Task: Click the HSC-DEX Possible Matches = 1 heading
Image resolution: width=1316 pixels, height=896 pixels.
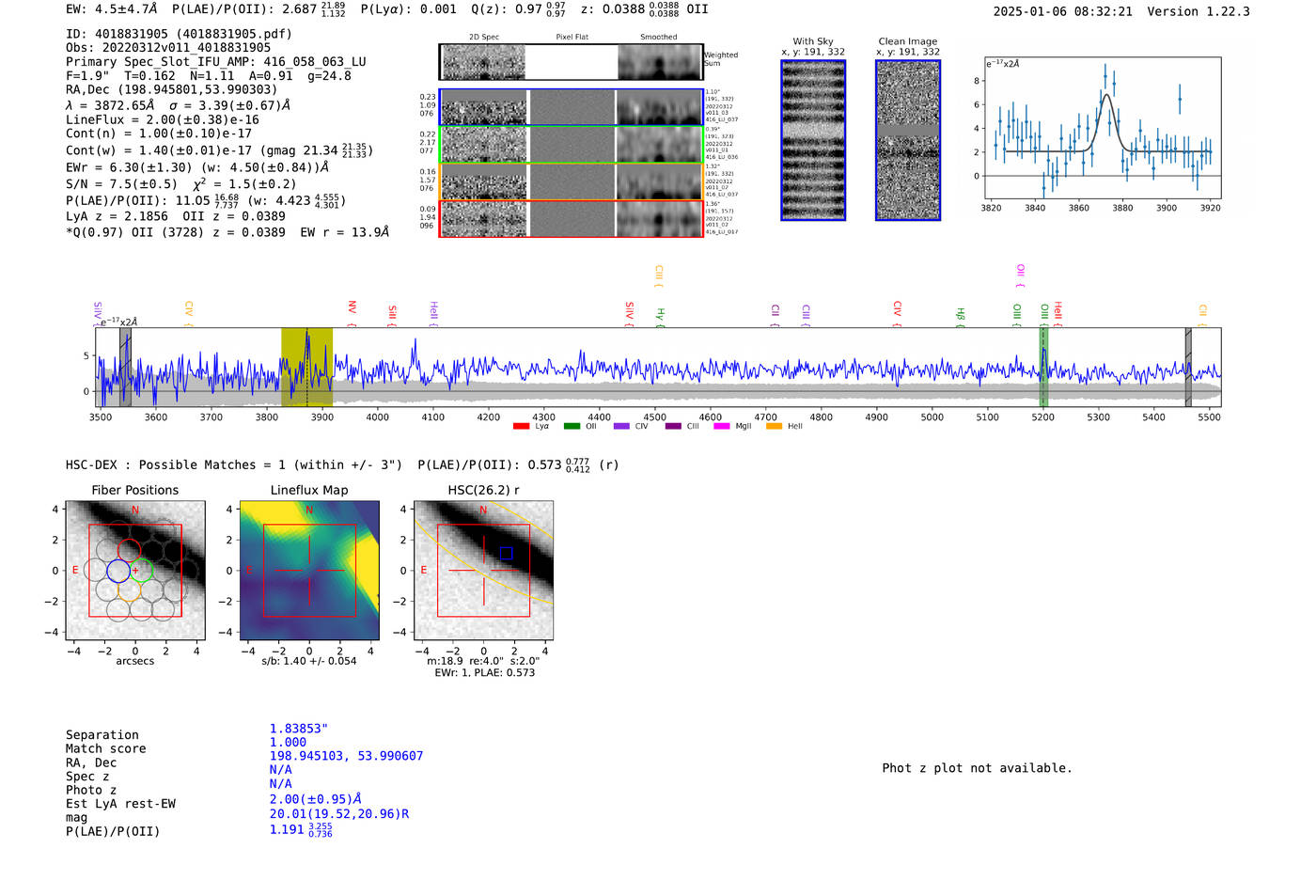Action: 234,465
